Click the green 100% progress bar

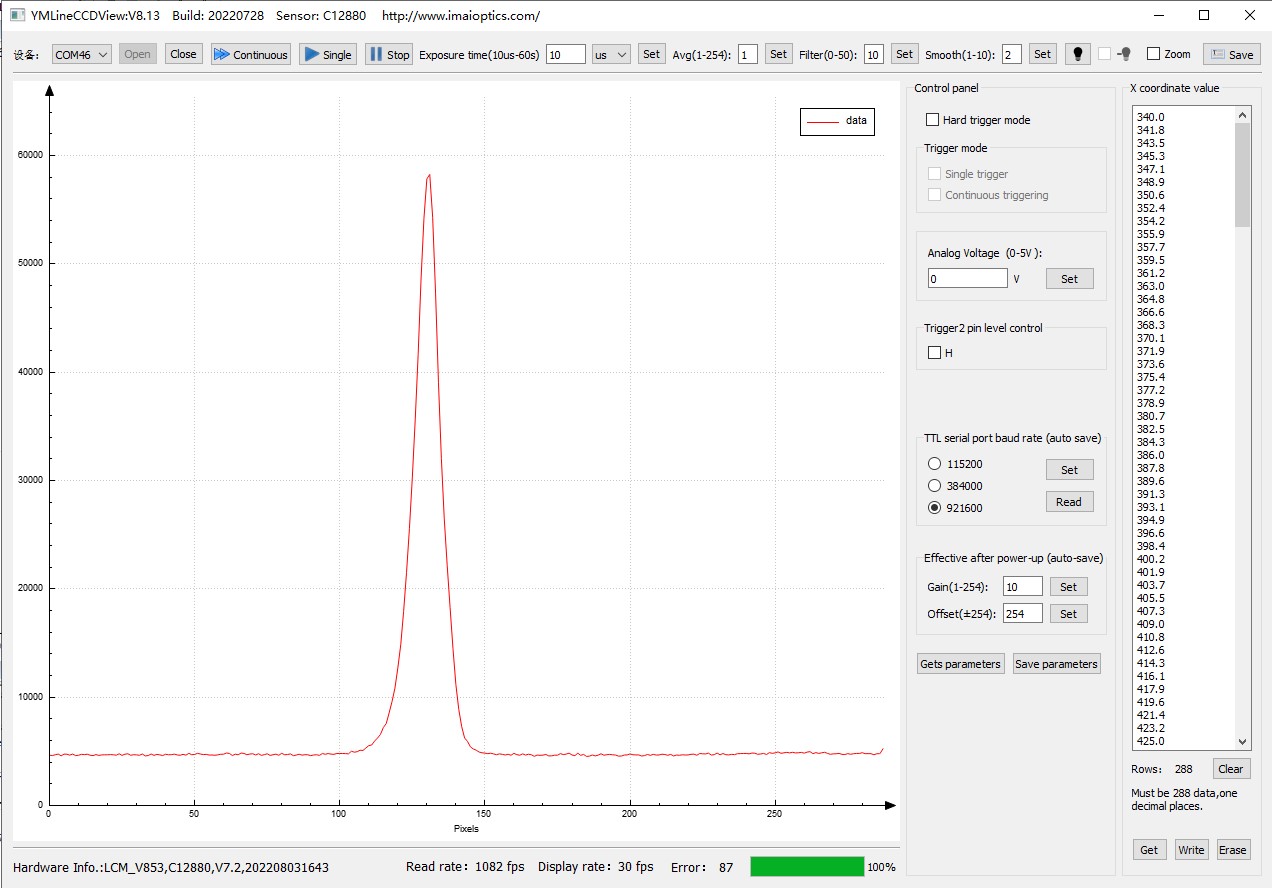pyautogui.click(x=806, y=867)
